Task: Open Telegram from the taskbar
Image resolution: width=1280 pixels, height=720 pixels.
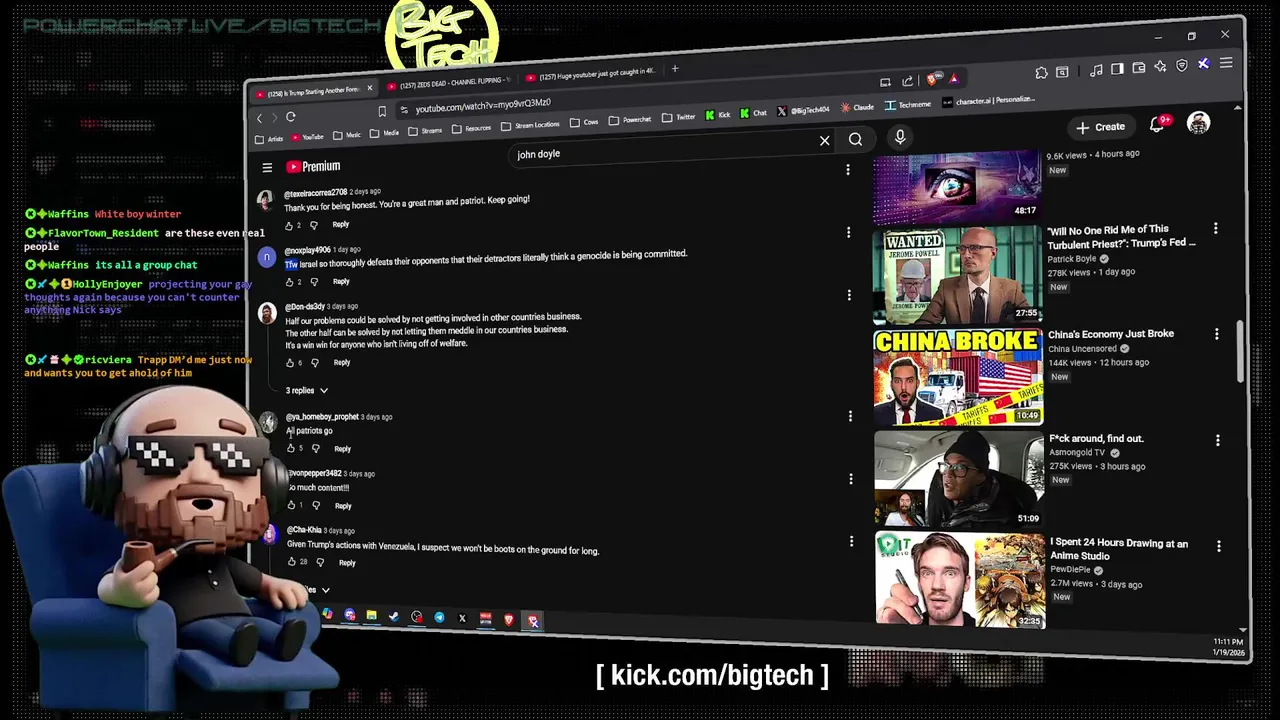Action: pos(439,618)
